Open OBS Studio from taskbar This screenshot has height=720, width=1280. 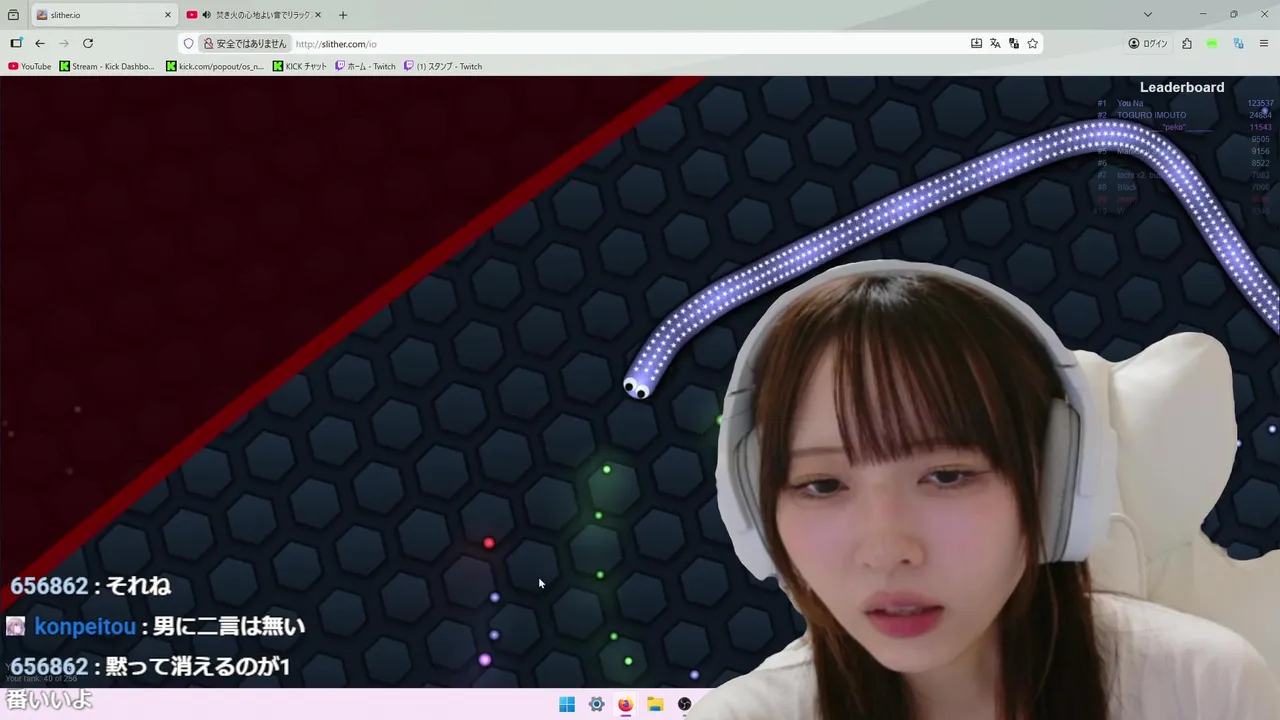click(684, 704)
